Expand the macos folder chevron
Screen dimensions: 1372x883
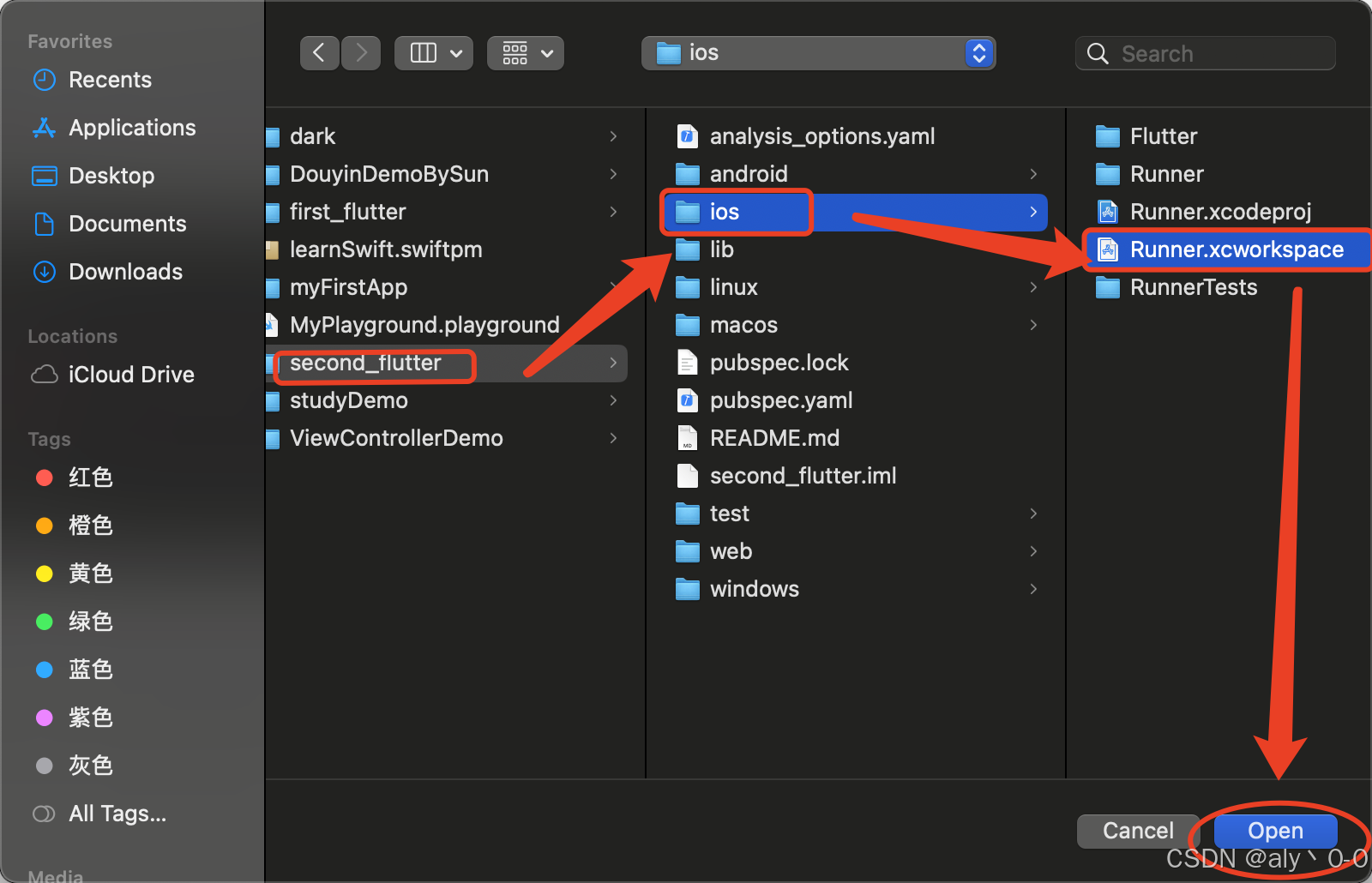[x=1033, y=325]
